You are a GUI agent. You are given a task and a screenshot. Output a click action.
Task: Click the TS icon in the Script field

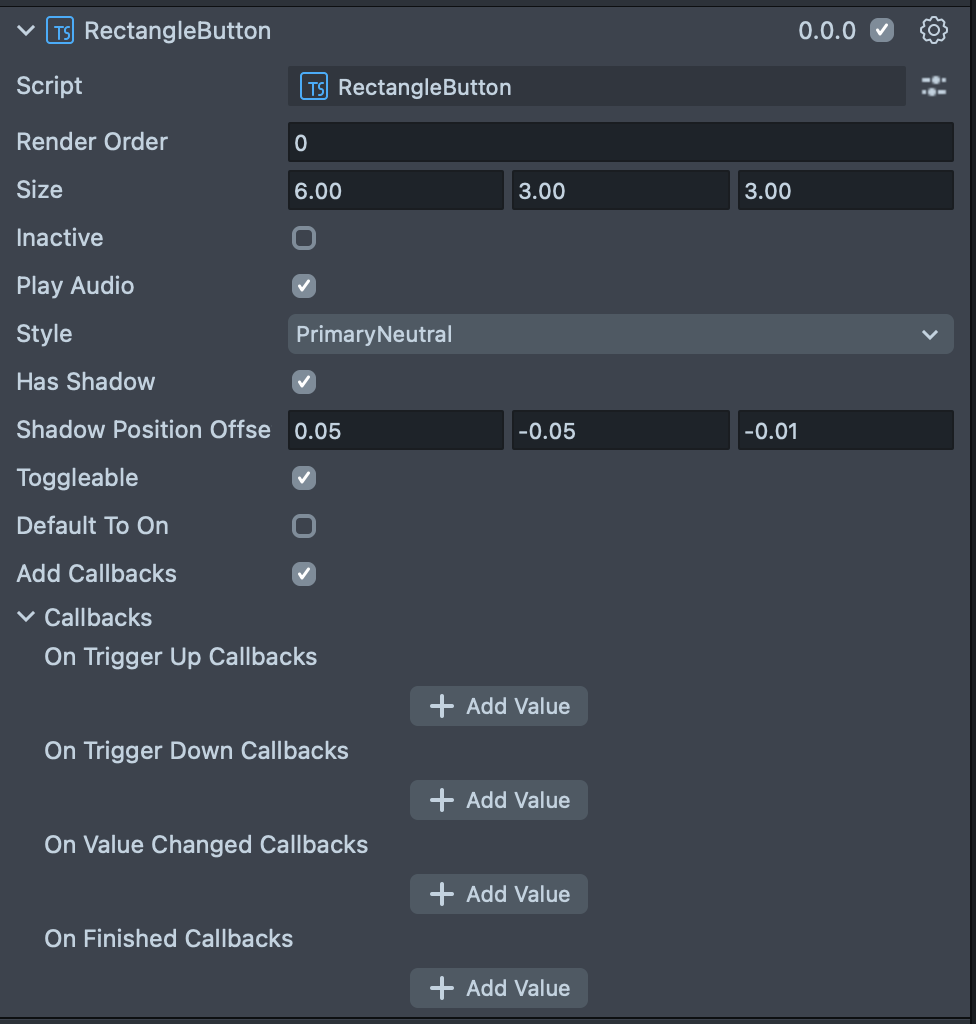[x=314, y=87]
